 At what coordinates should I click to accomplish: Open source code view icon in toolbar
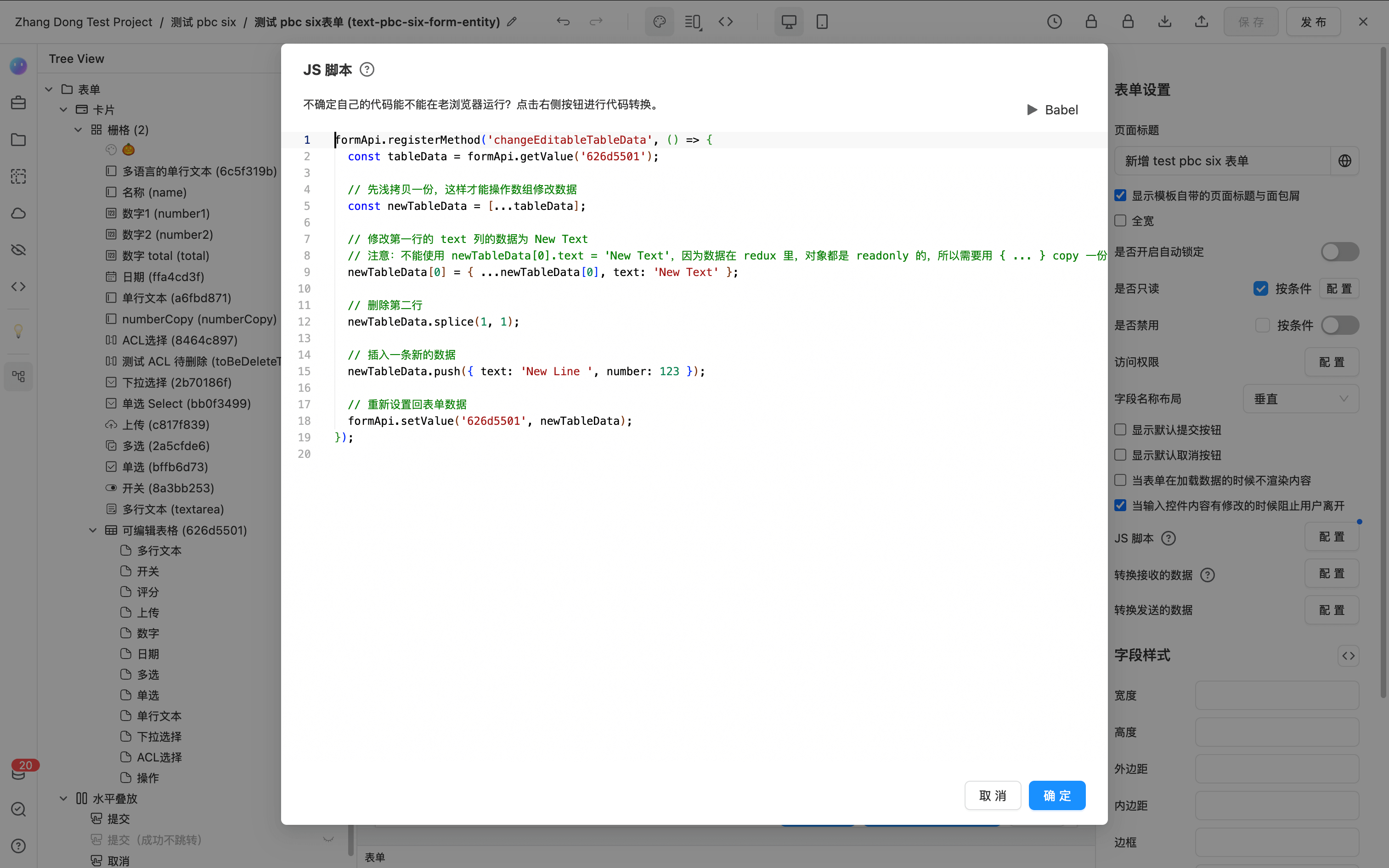pos(725,22)
